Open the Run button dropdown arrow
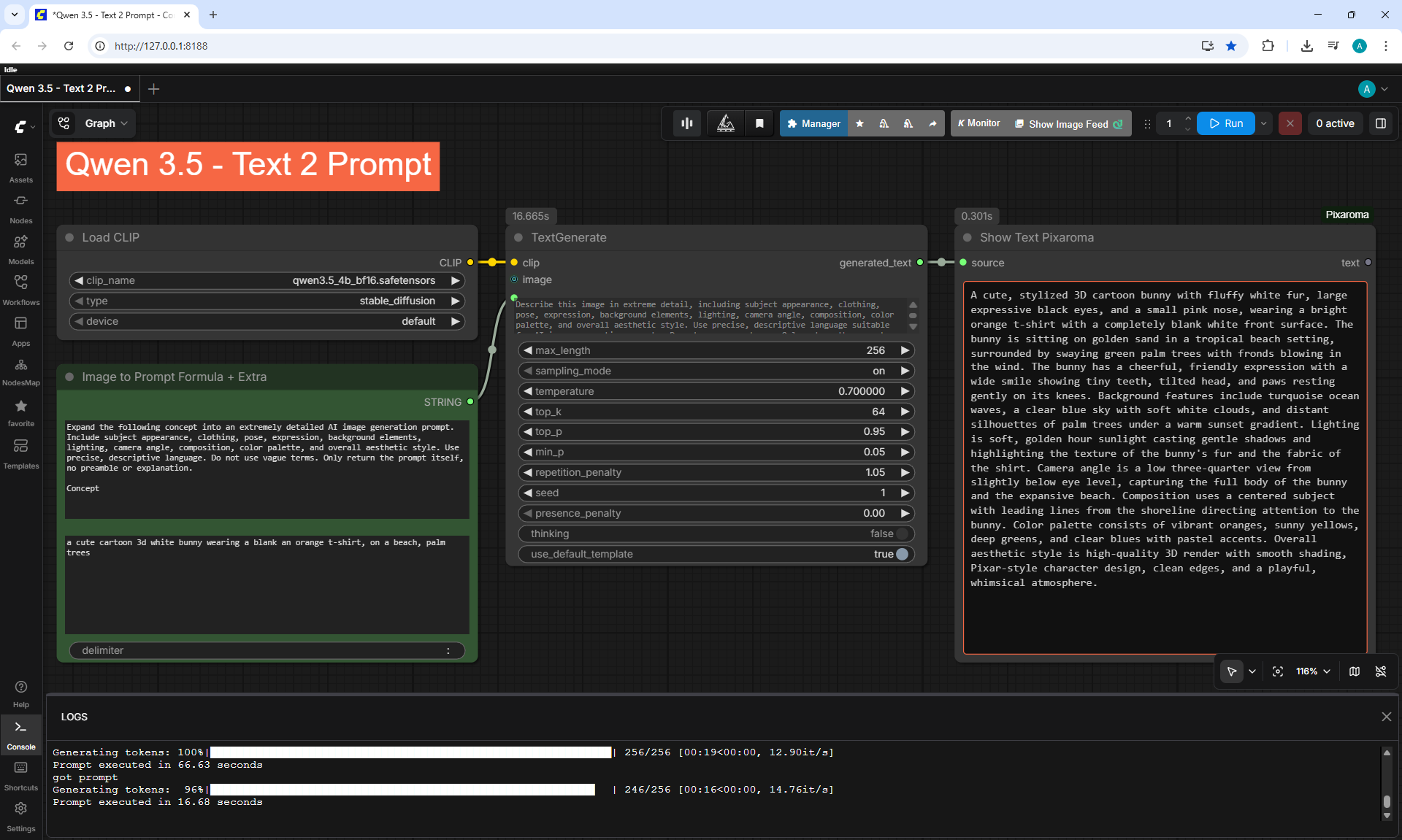Image resolution: width=1402 pixels, height=840 pixels. (x=1264, y=123)
